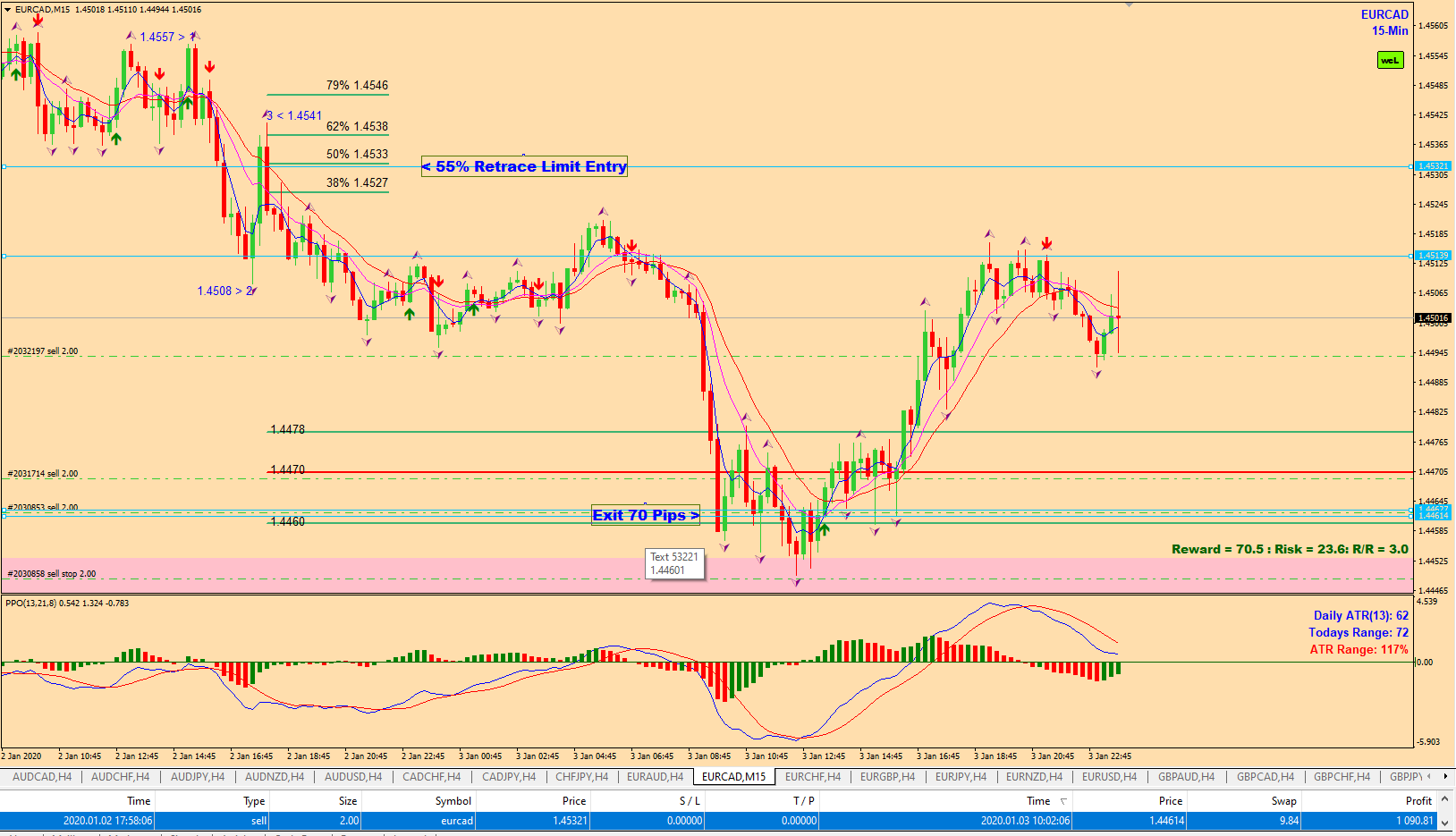Click the '38% 1.4527' Fibonacci label
Screen dimensions: 1456x836
(x=357, y=183)
